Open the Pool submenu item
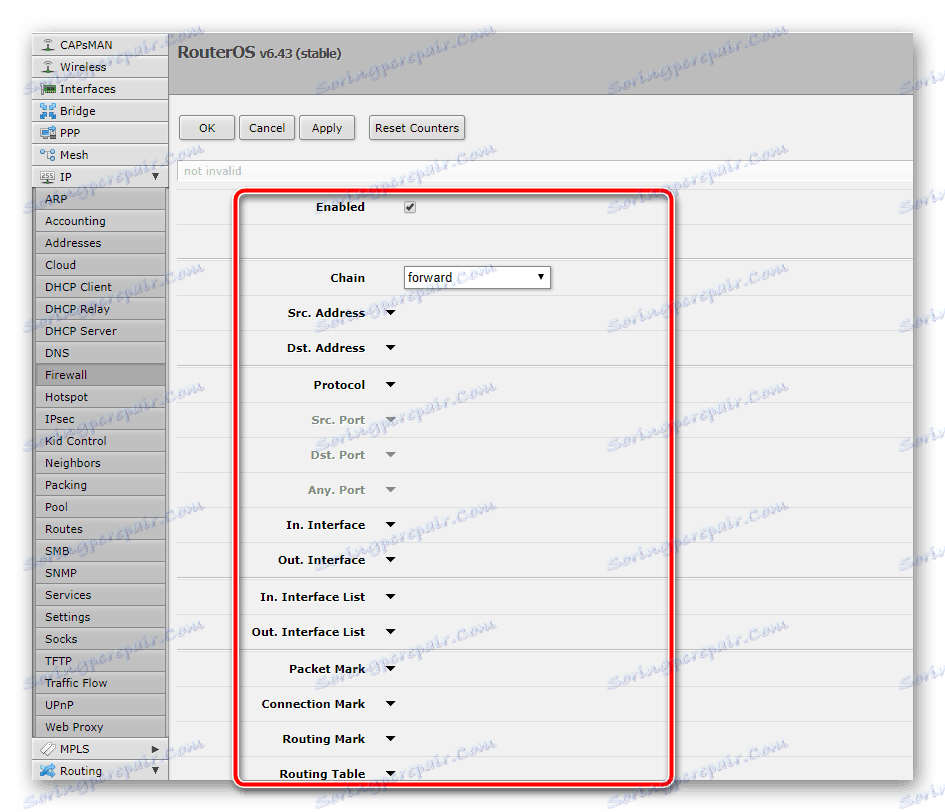Viewport: 945px width, 812px height. [x=100, y=507]
